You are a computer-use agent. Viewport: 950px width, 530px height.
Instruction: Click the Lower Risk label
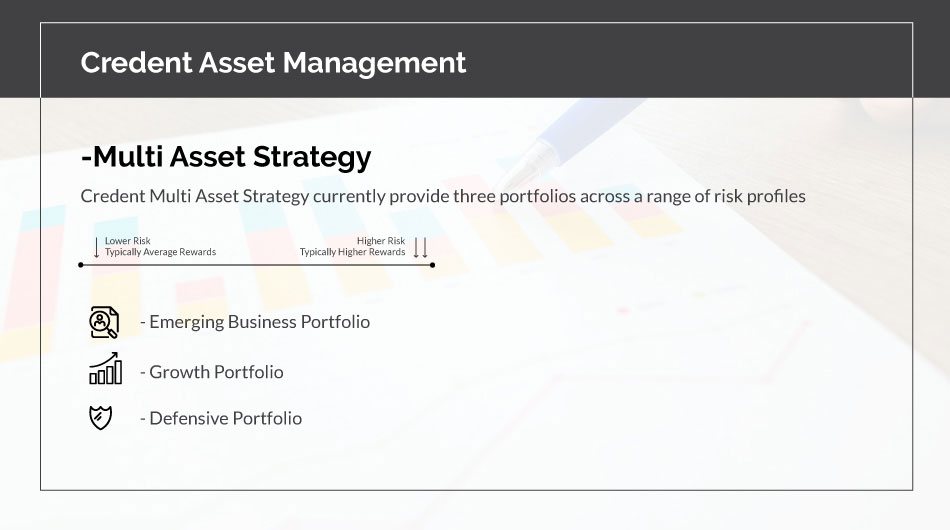[x=128, y=241]
